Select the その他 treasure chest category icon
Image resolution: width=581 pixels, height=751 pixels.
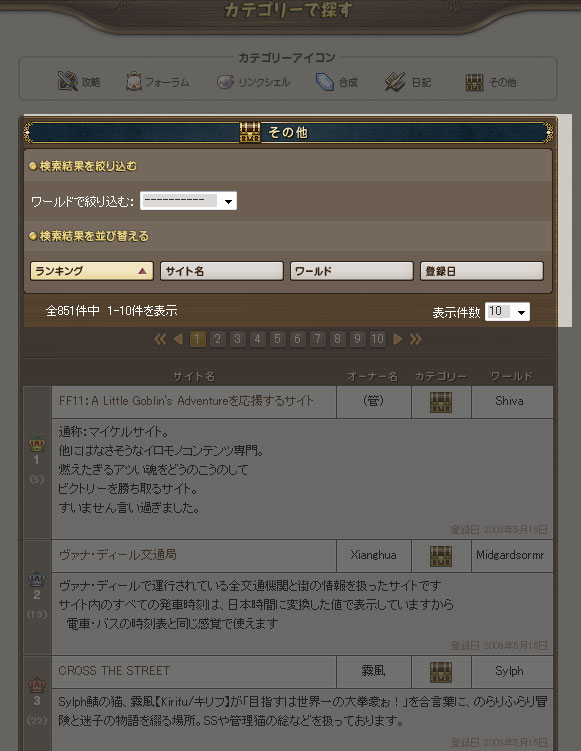click(474, 82)
